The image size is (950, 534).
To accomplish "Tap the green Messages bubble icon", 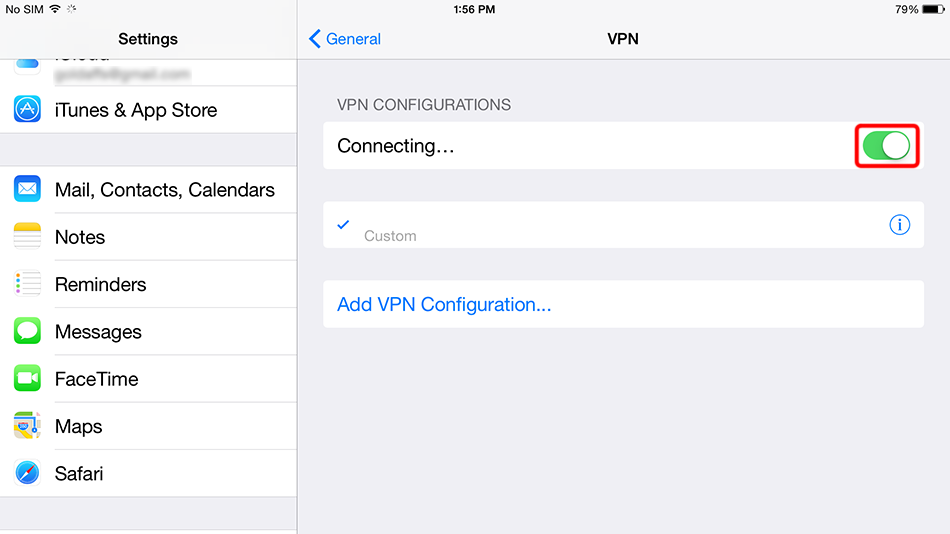I will 28,331.
